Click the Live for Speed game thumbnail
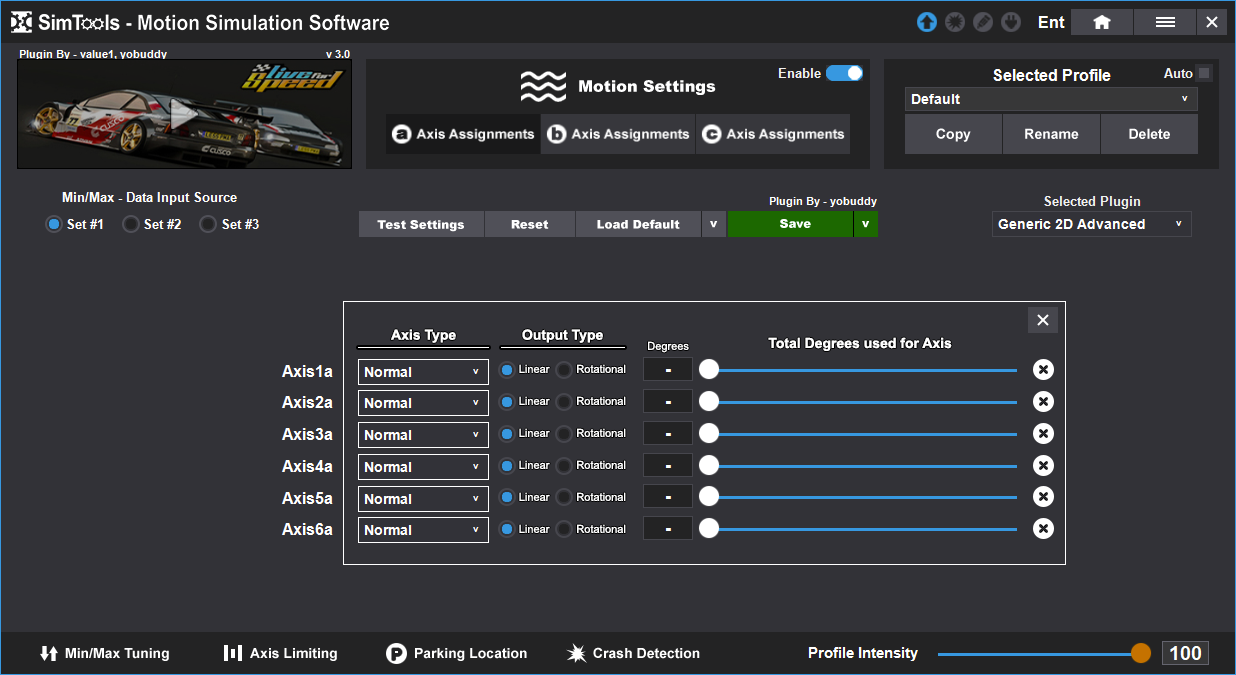The width and height of the screenshot is (1236, 675). click(x=185, y=114)
